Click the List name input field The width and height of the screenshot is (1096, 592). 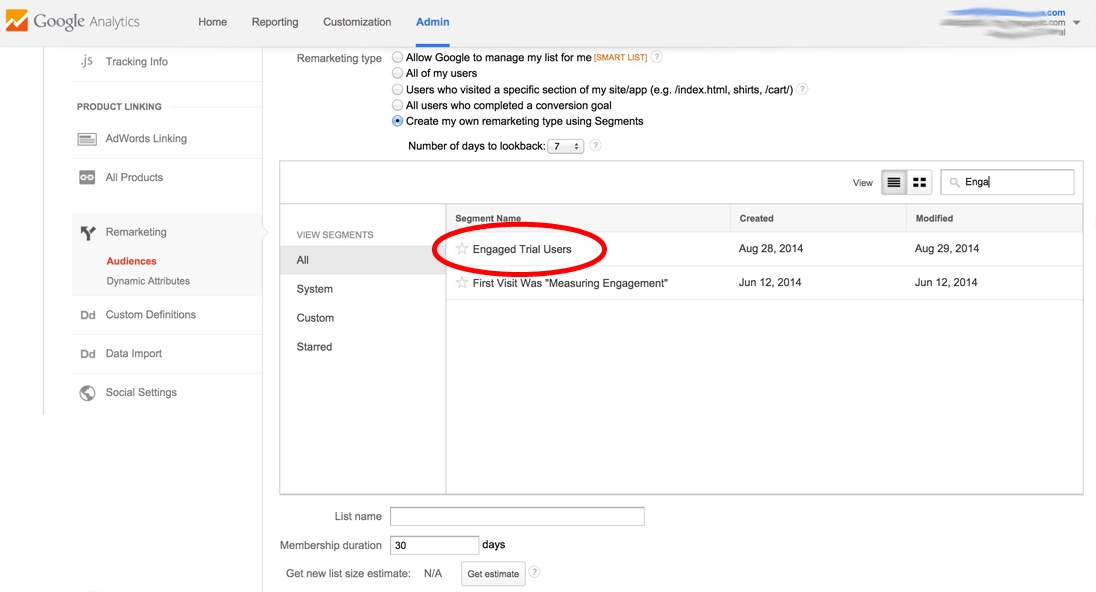pos(517,517)
